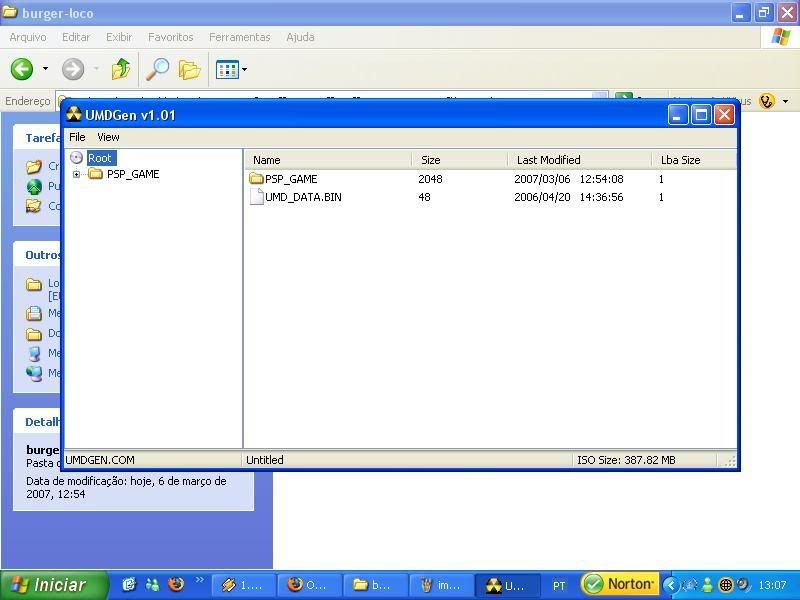Select the Root disc icon in UMDGen tree
The width and height of the screenshot is (800, 600).
[77, 158]
